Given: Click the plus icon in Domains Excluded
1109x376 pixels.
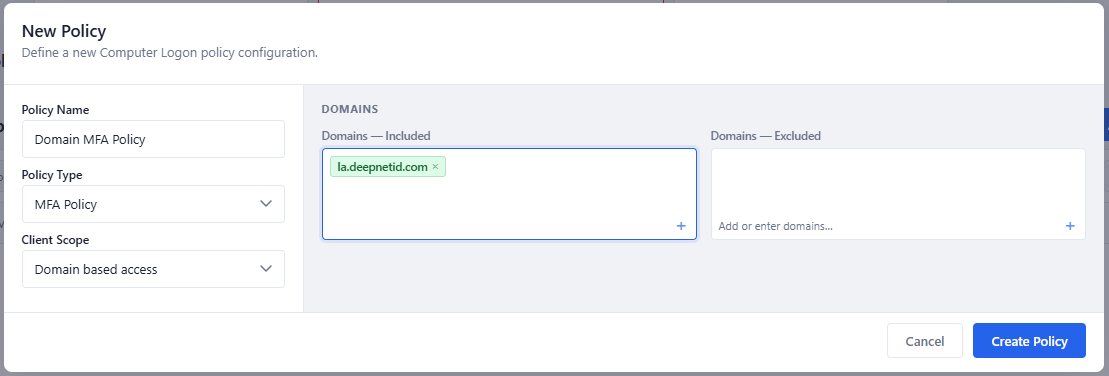Looking at the screenshot, I should (x=1070, y=226).
